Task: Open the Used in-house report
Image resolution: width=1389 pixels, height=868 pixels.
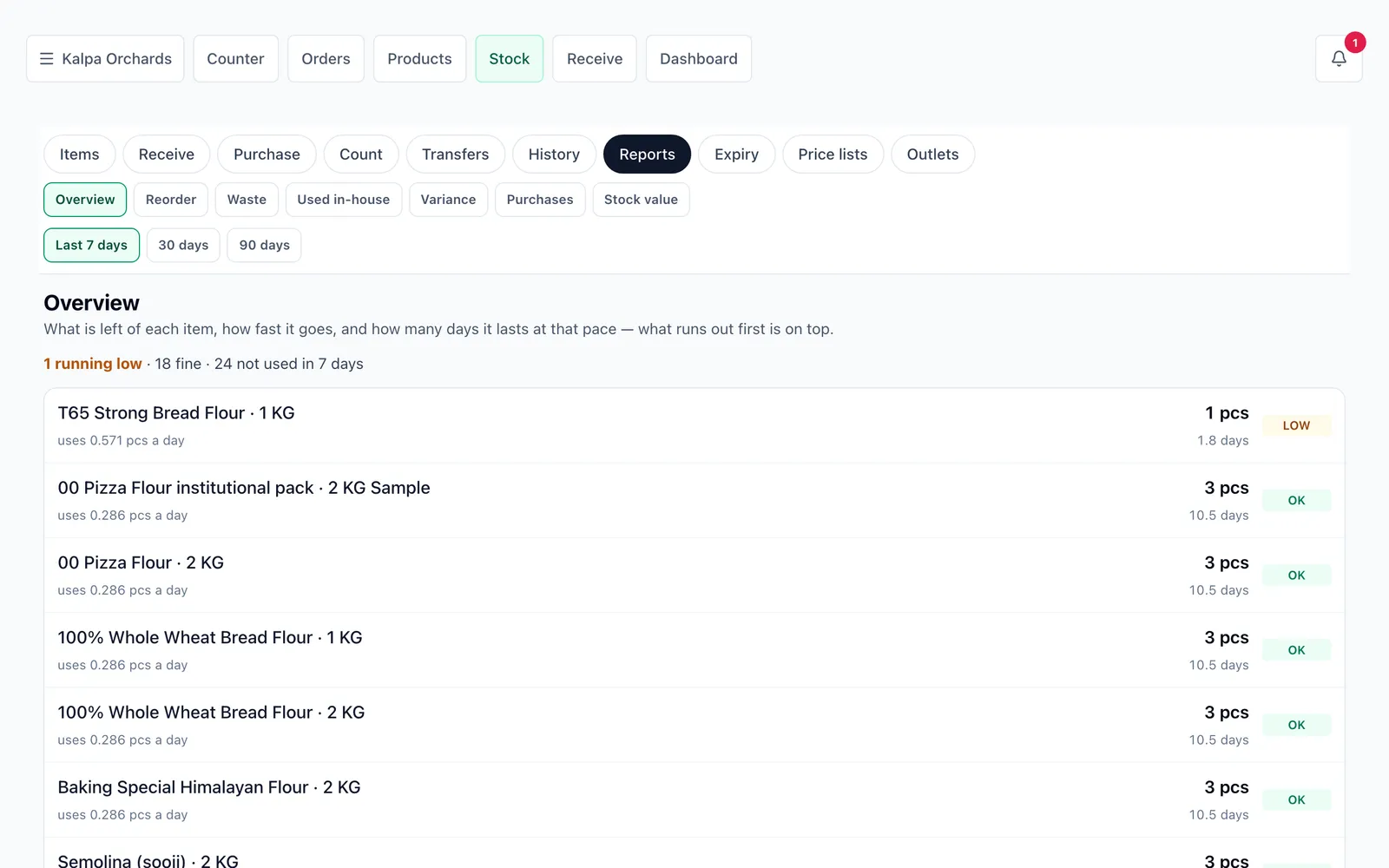Action: (343, 200)
